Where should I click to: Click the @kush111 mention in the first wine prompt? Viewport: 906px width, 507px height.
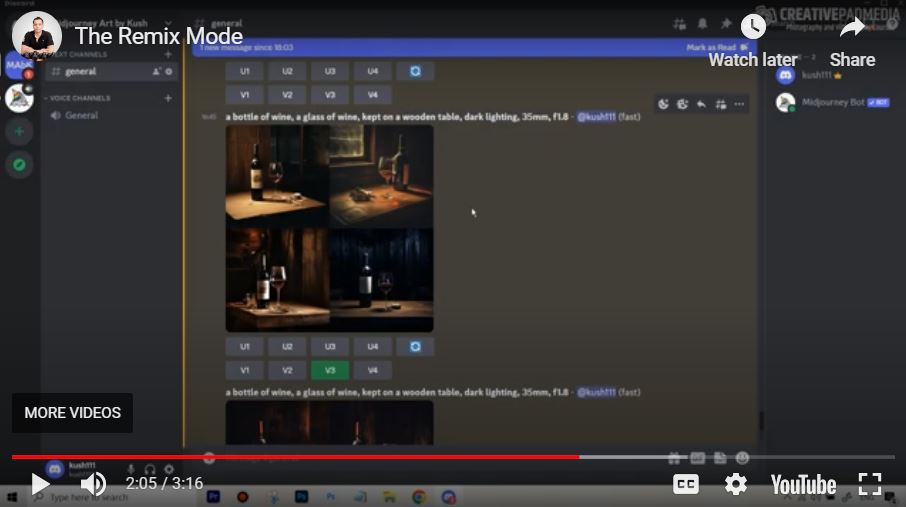pyautogui.click(x=596, y=117)
